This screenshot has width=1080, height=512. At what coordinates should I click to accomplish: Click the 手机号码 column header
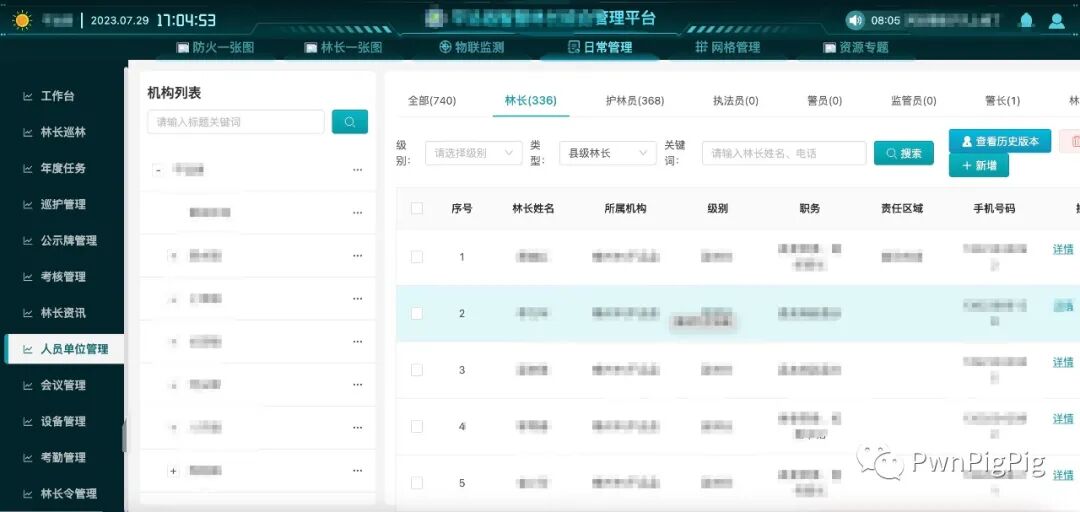click(x=994, y=209)
